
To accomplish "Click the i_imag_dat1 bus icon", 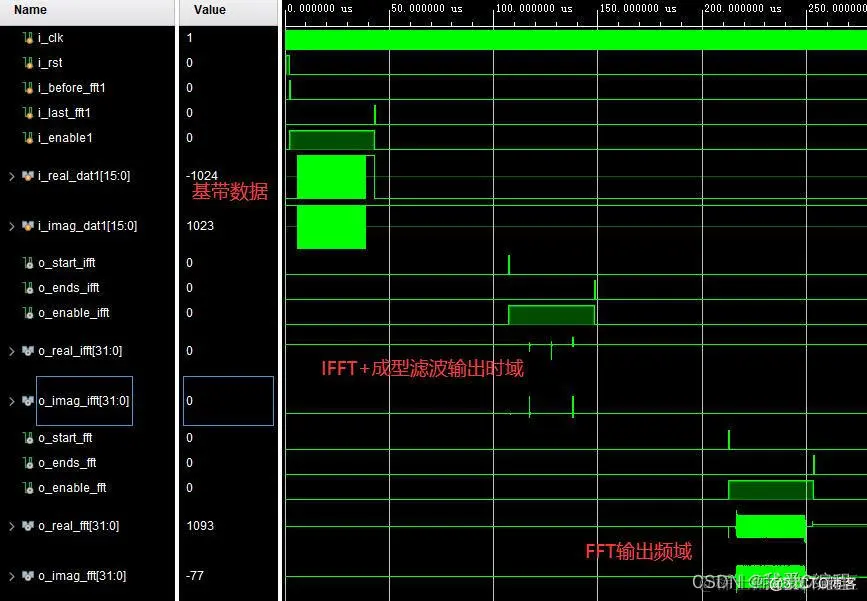I will tap(28, 226).
